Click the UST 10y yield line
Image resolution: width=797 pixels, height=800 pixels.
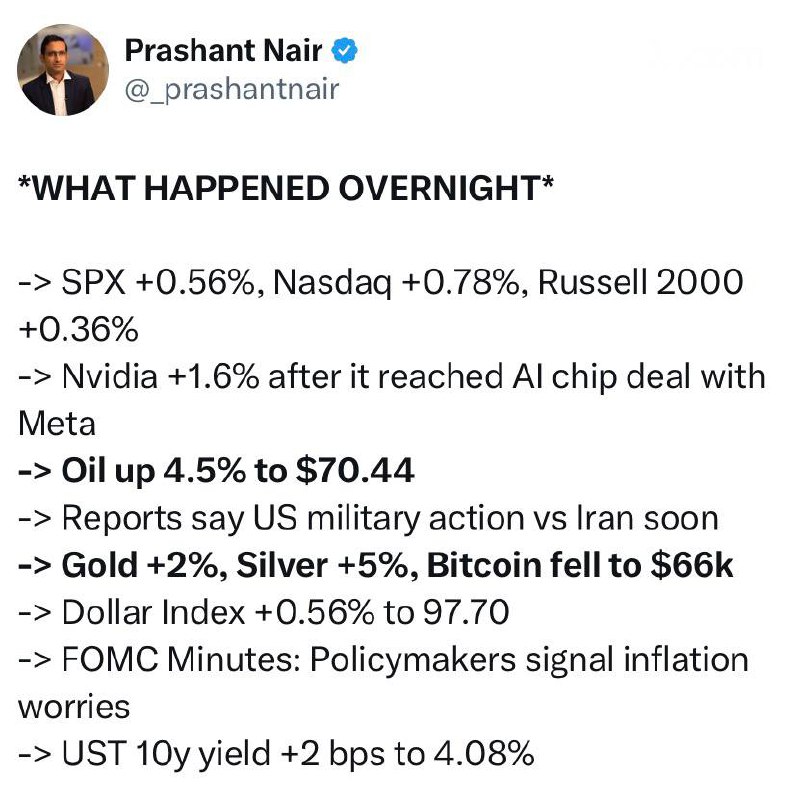(276, 753)
